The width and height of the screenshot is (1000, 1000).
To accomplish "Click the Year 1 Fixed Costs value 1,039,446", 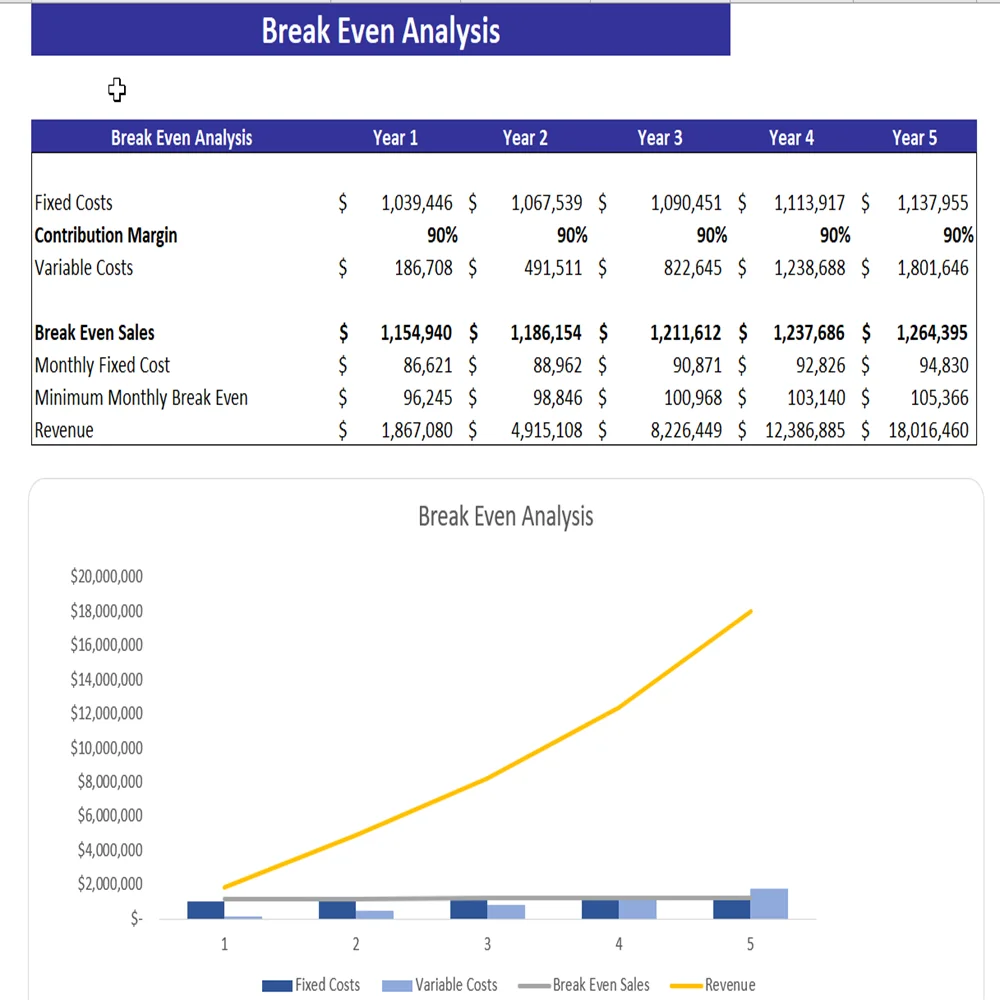I will tap(416, 203).
